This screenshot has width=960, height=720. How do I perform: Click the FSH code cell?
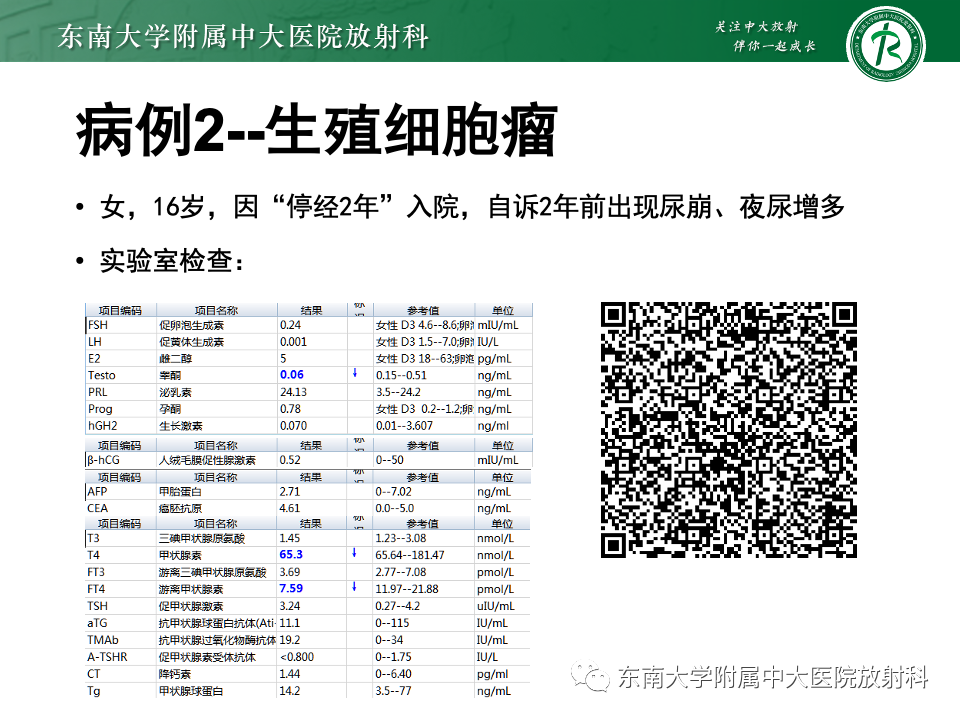point(98,325)
